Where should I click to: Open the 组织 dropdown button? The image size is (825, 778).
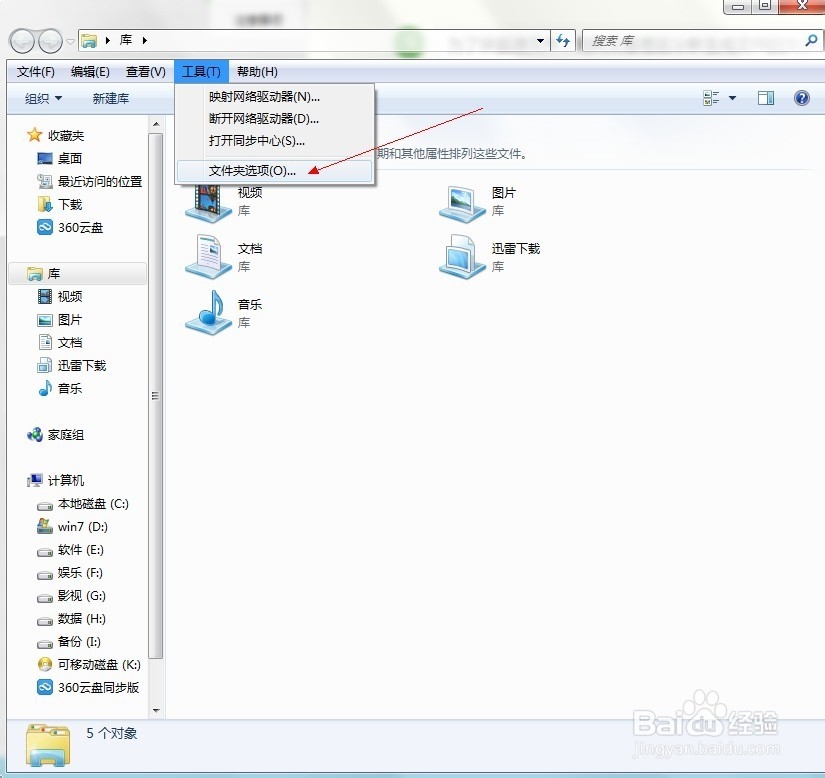[x=43, y=98]
